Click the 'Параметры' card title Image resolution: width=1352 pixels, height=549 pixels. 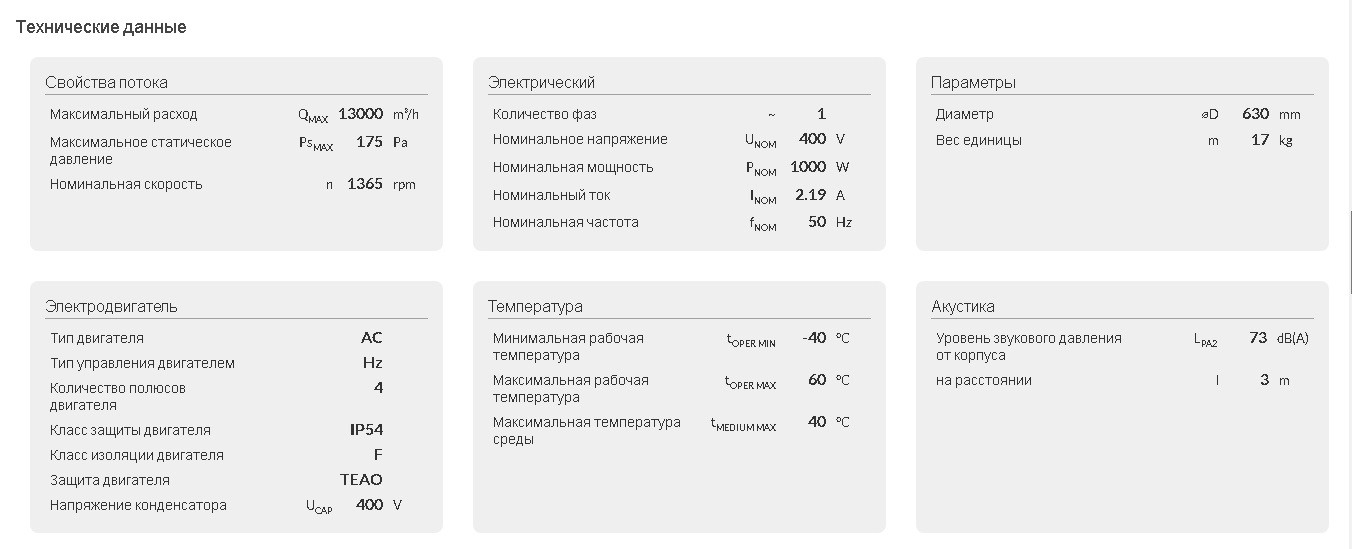pyautogui.click(x=973, y=82)
